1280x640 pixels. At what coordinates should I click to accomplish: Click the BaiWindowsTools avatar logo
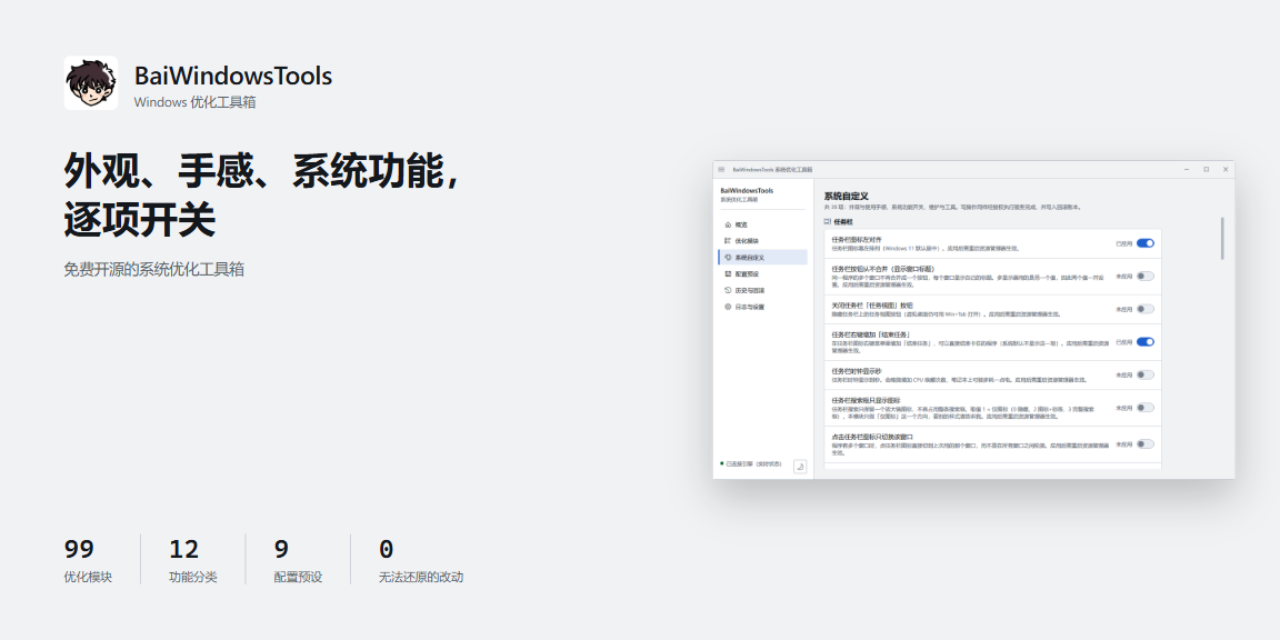(x=91, y=83)
